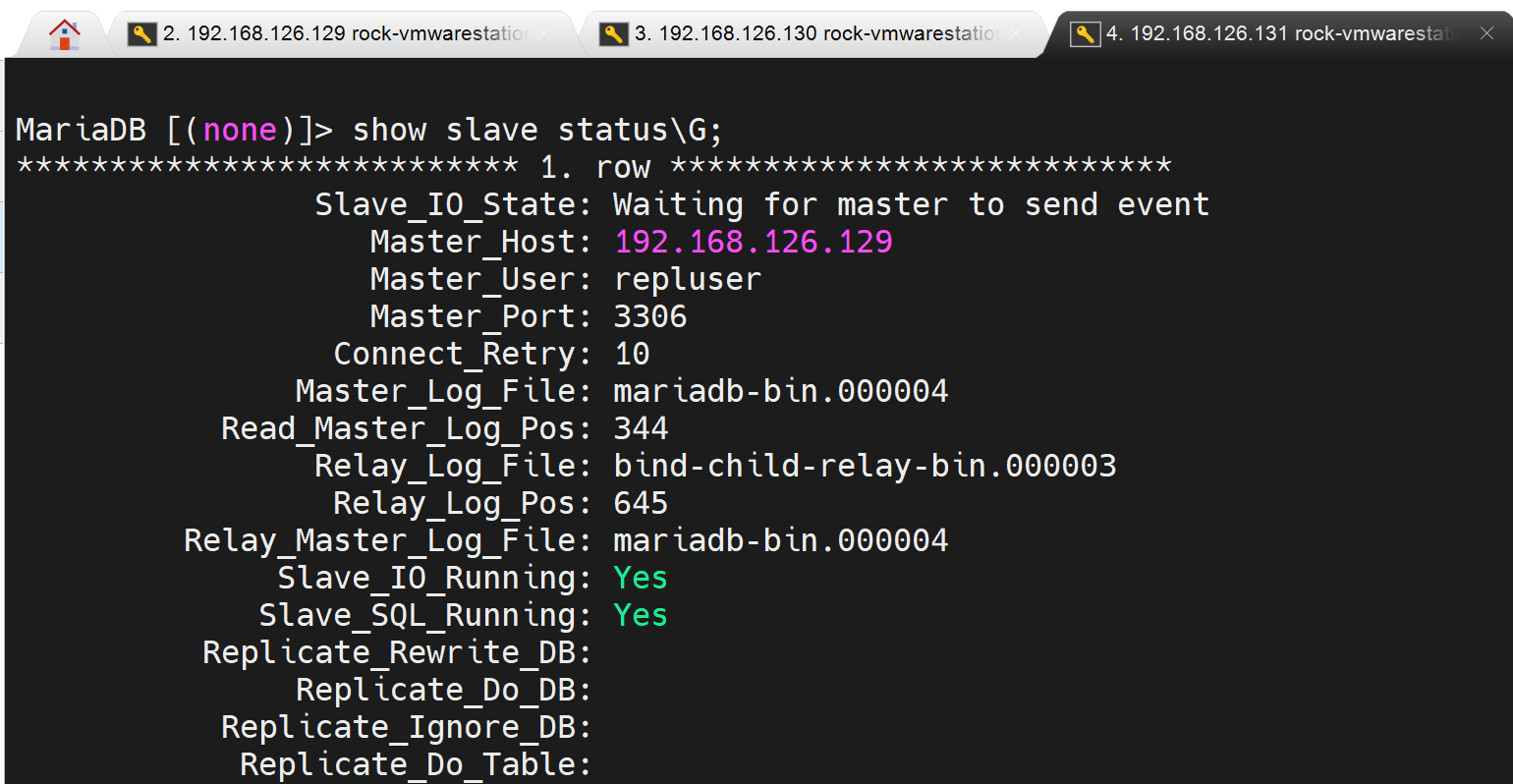This screenshot has width=1513, height=784.
Task: Switch to the 3. 192.168.126.130 session tab
Action: [815, 34]
